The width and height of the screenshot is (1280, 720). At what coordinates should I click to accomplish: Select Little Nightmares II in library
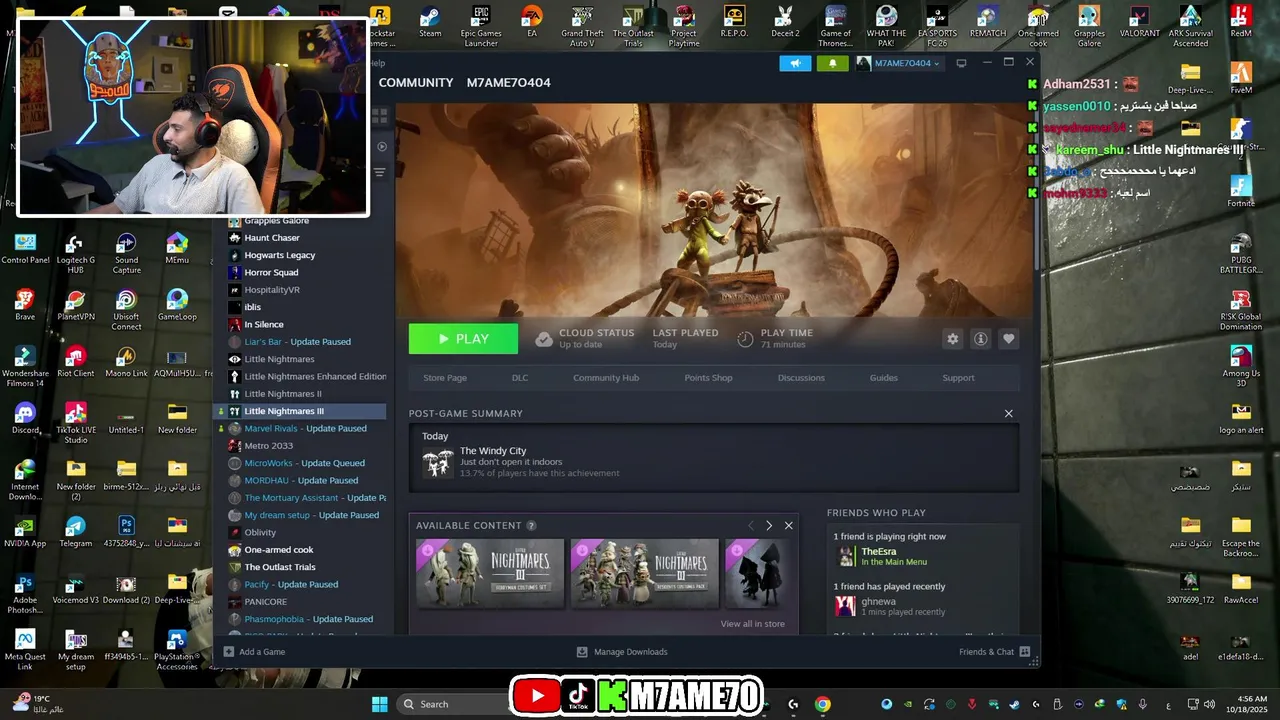click(x=300, y=394)
